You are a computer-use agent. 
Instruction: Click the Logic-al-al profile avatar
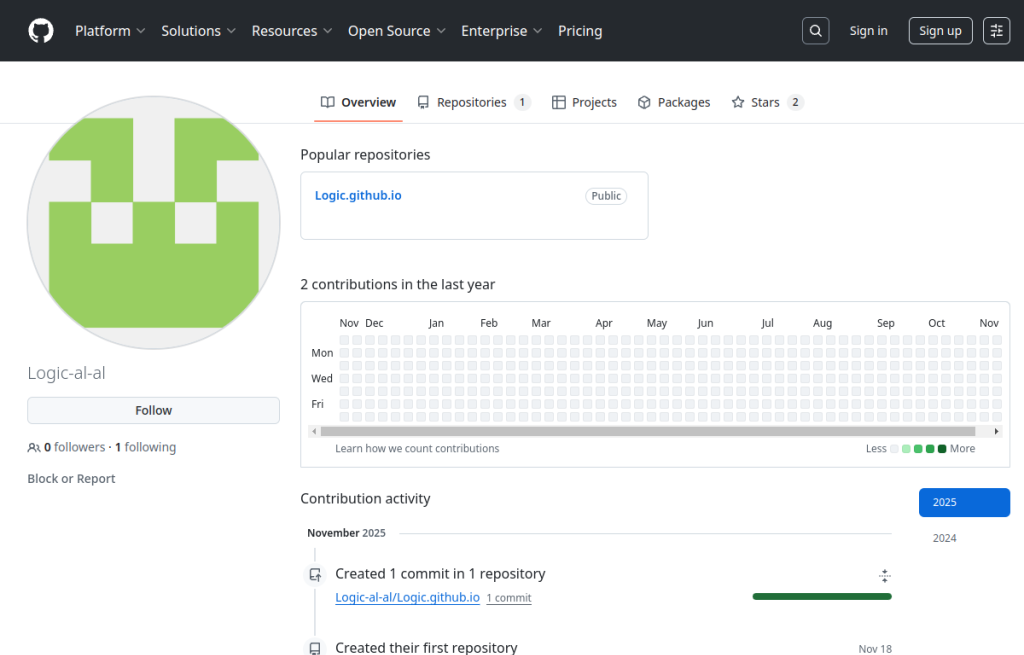point(153,222)
